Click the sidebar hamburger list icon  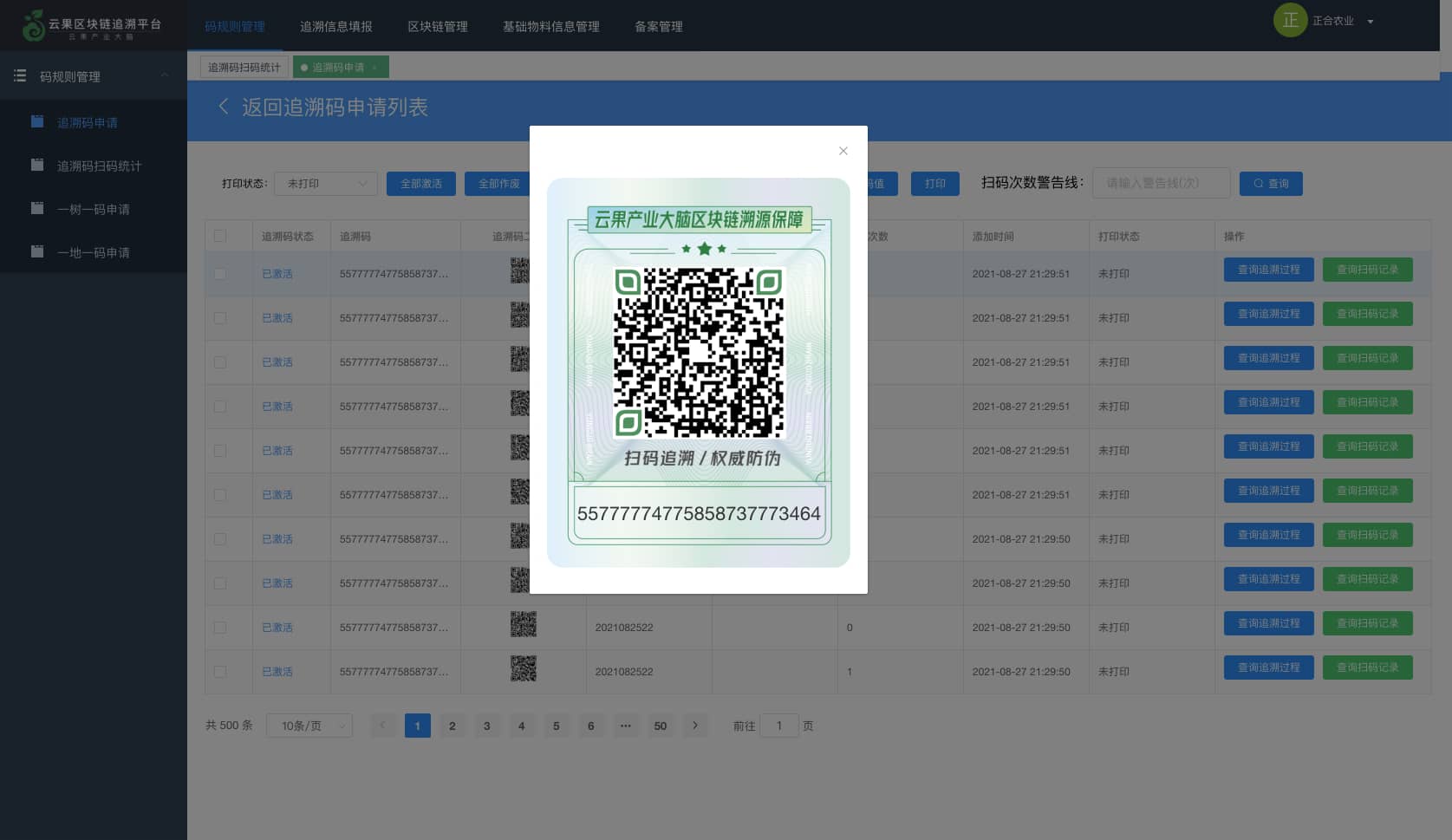click(20, 76)
